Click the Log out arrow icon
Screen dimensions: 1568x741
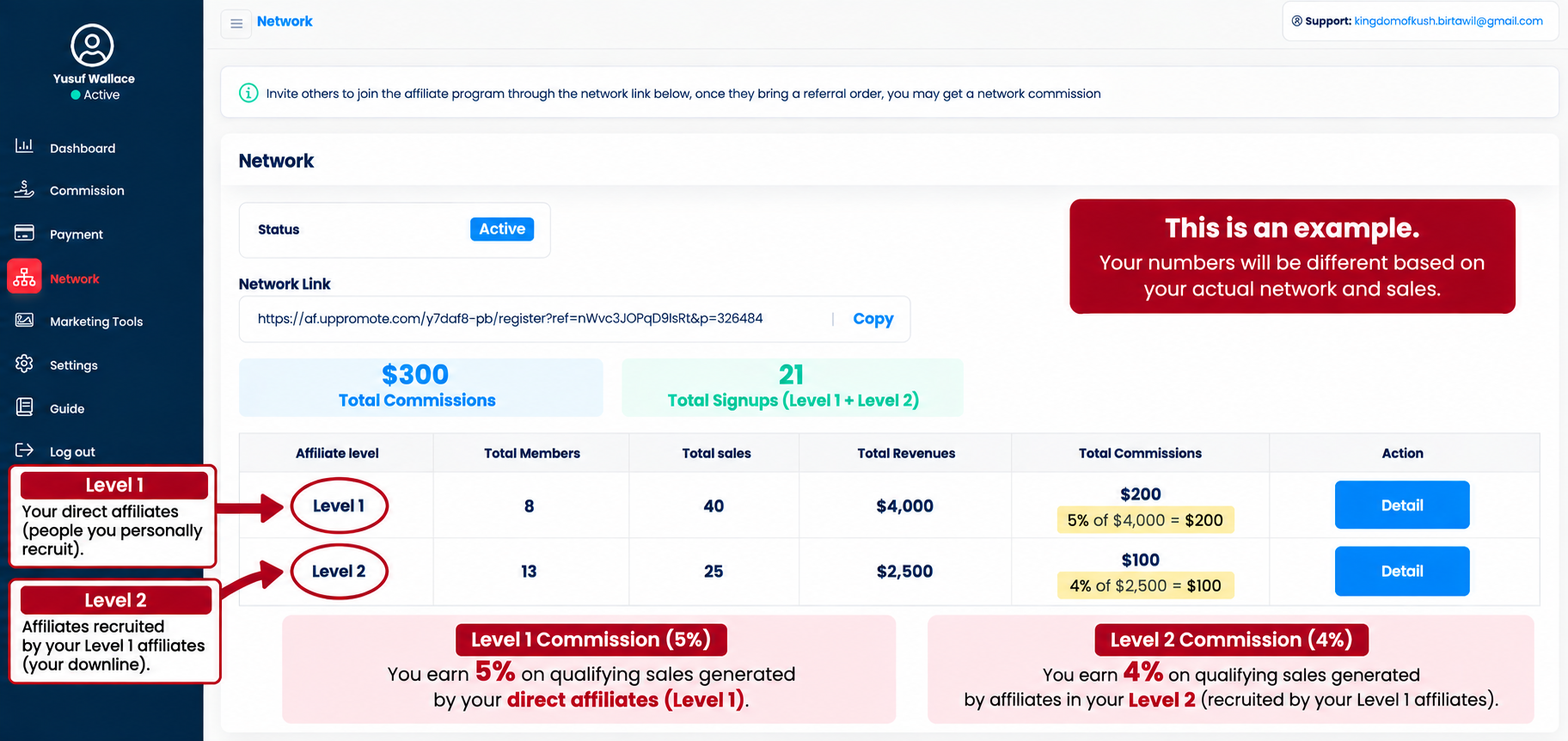click(24, 450)
